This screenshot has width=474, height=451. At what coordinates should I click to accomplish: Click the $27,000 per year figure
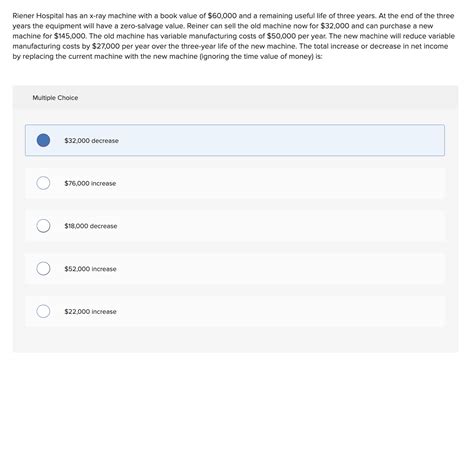(106, 46)
